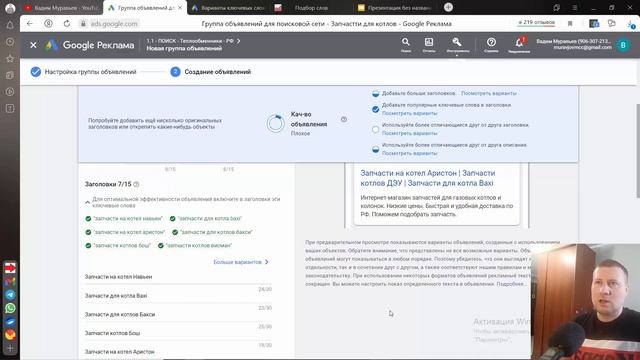Open Посмотреть варианты under differing headlines

(x=409, y=133)
